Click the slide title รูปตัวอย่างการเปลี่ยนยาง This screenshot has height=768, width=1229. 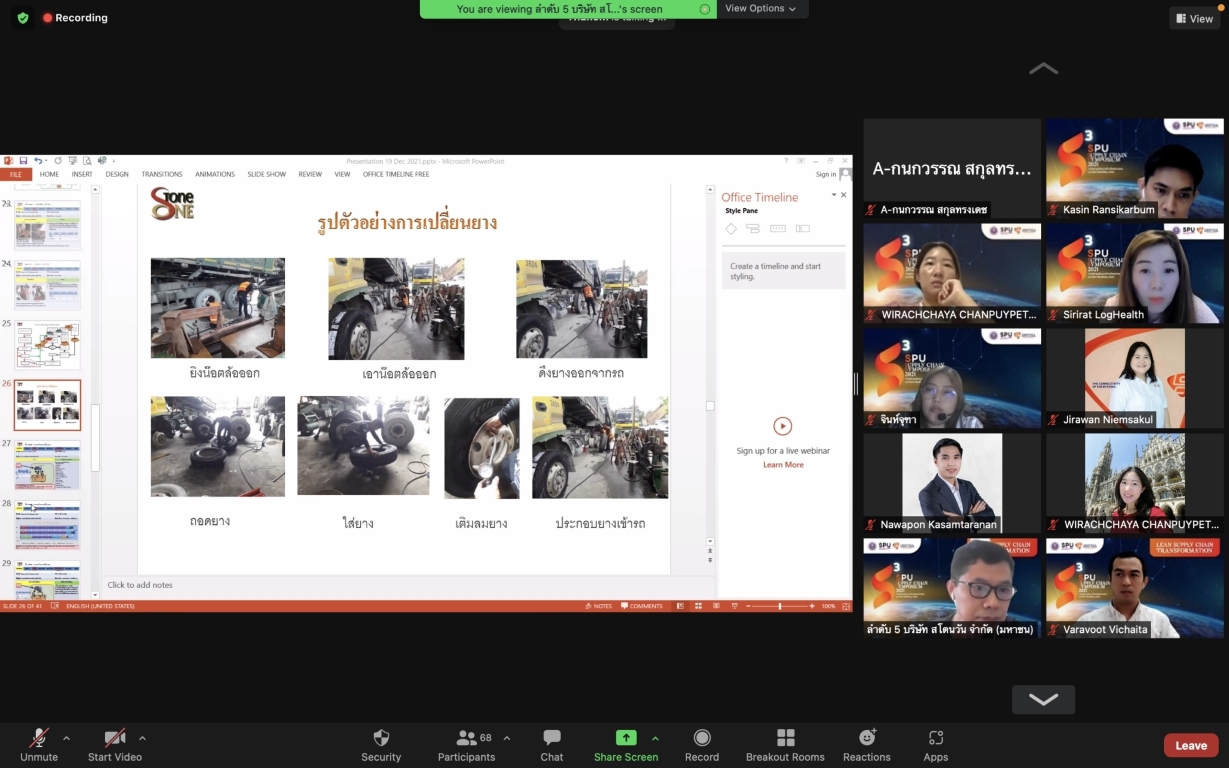(407, 223)
